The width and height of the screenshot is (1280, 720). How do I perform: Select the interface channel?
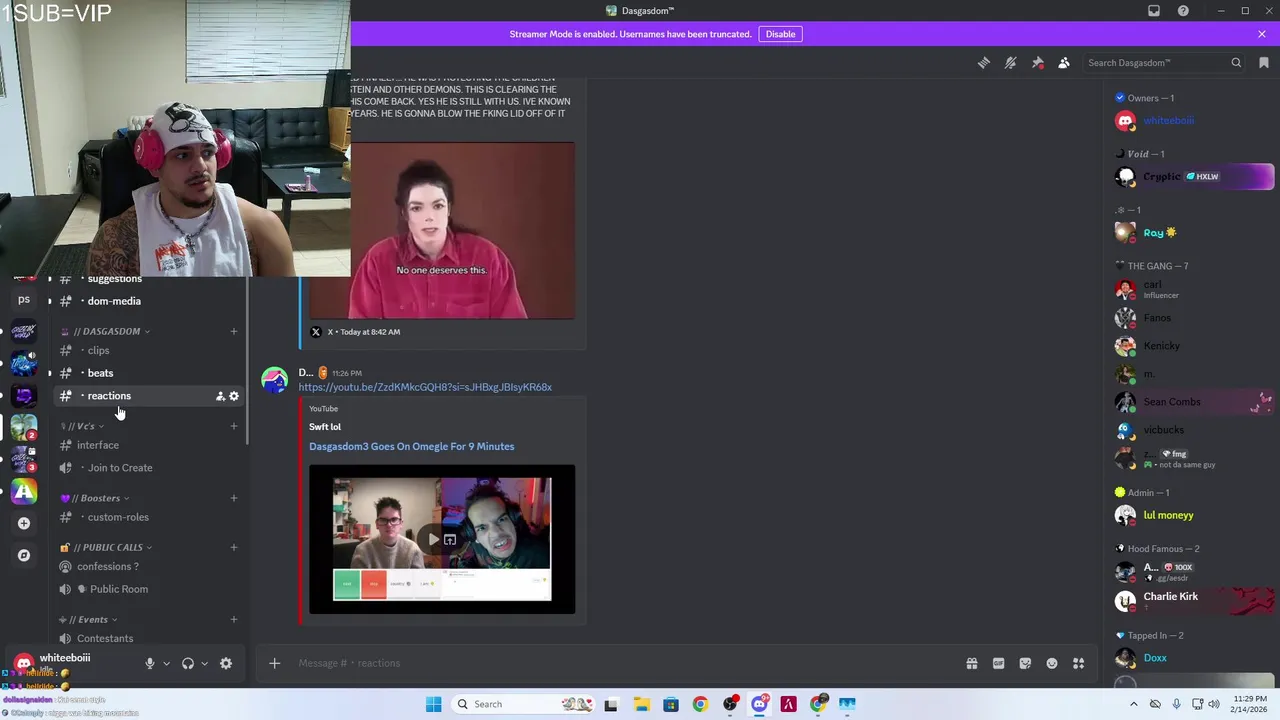[x=148, y=445]
